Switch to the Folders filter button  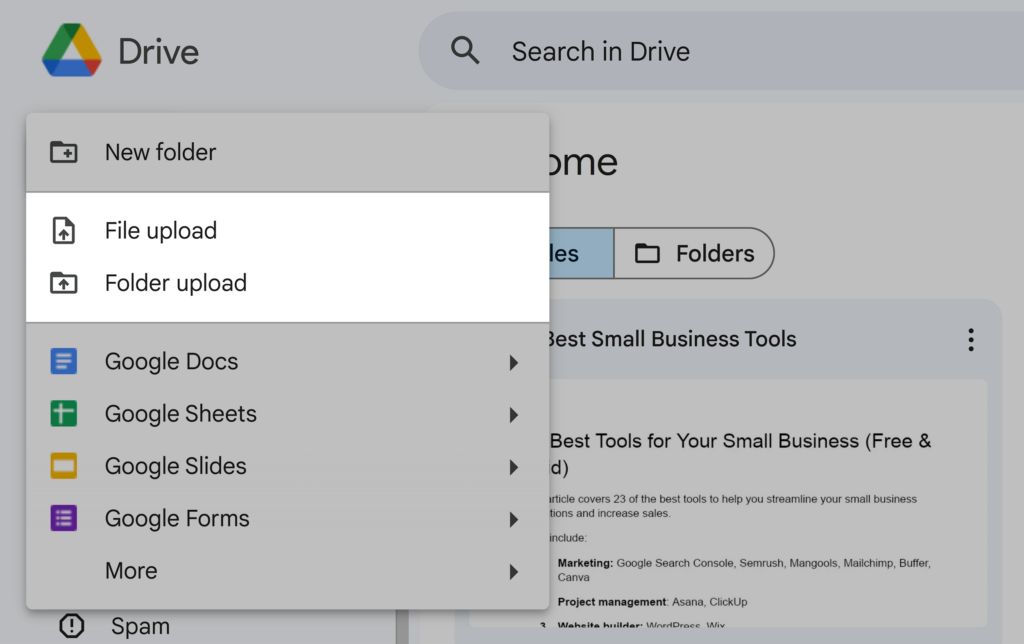click(x=694, y=254)
